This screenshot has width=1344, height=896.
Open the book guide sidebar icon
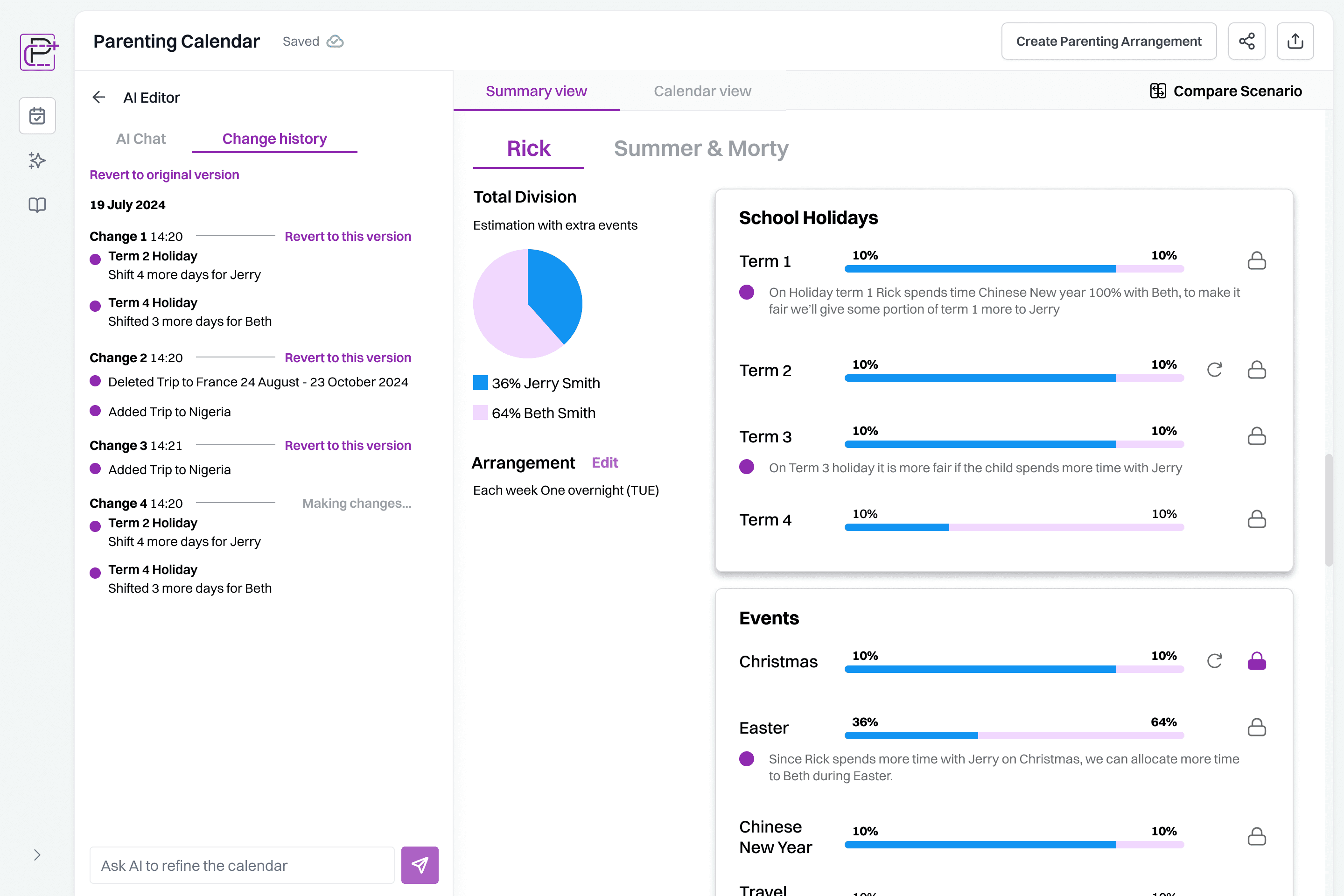pyautogui.click(x=37, y=205)
